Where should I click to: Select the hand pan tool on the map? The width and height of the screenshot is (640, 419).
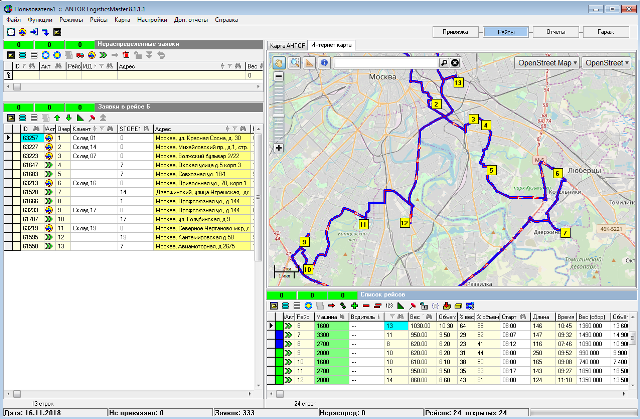click(279, 63)
